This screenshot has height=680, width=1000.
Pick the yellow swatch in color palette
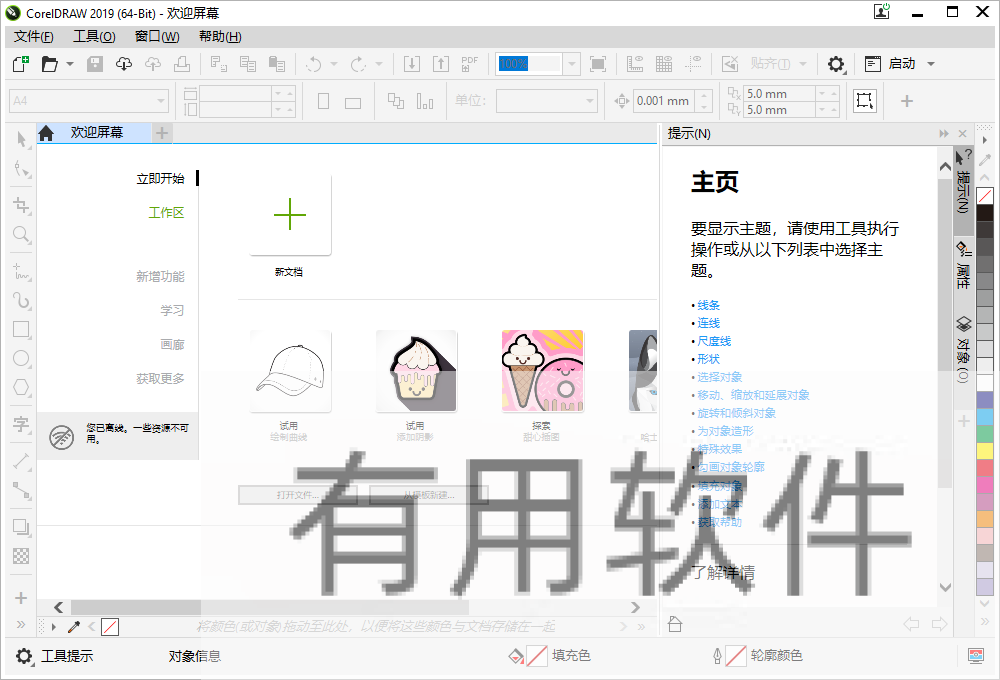pos(985,450)
